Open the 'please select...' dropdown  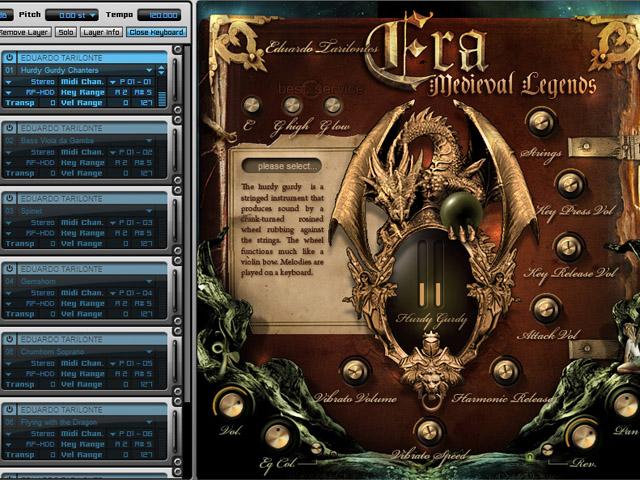282,166
